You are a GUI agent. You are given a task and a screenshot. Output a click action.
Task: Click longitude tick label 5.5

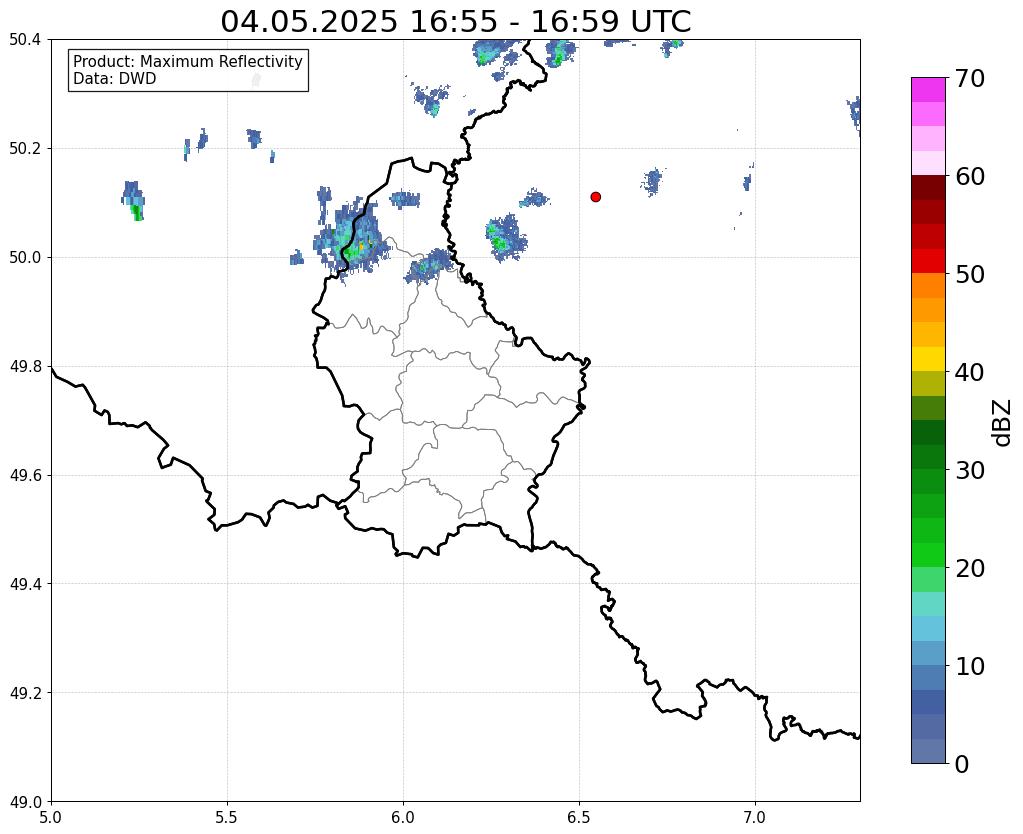tap(227, 818)
